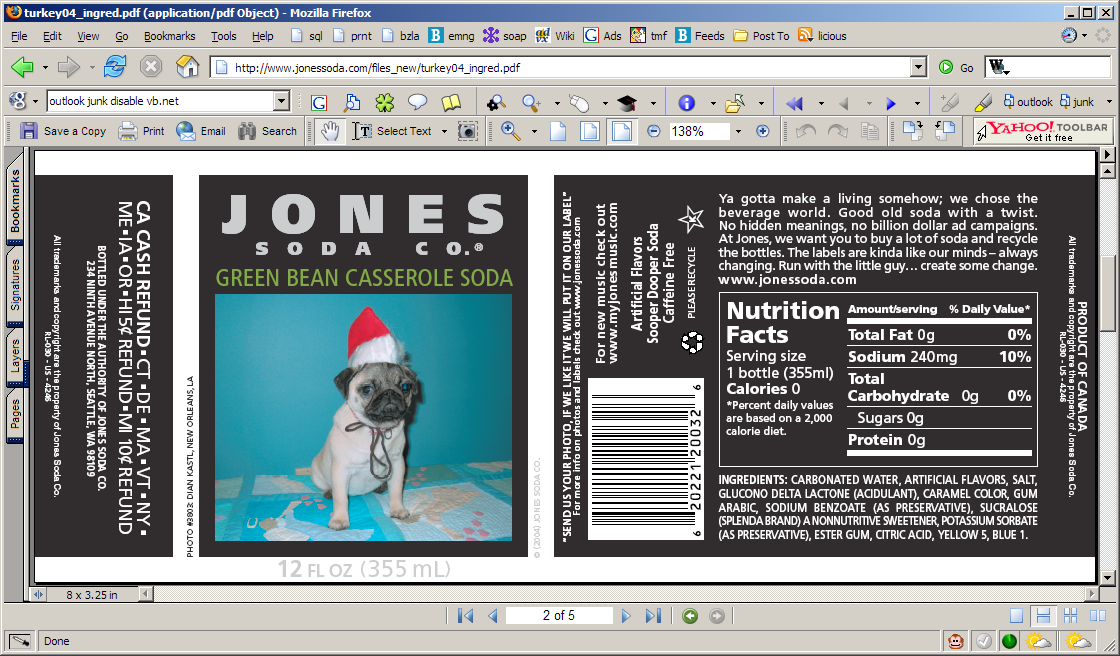
Task: Open the Bookmarks side panel tab
Action: pyautogui.click(x=15, y=201)
